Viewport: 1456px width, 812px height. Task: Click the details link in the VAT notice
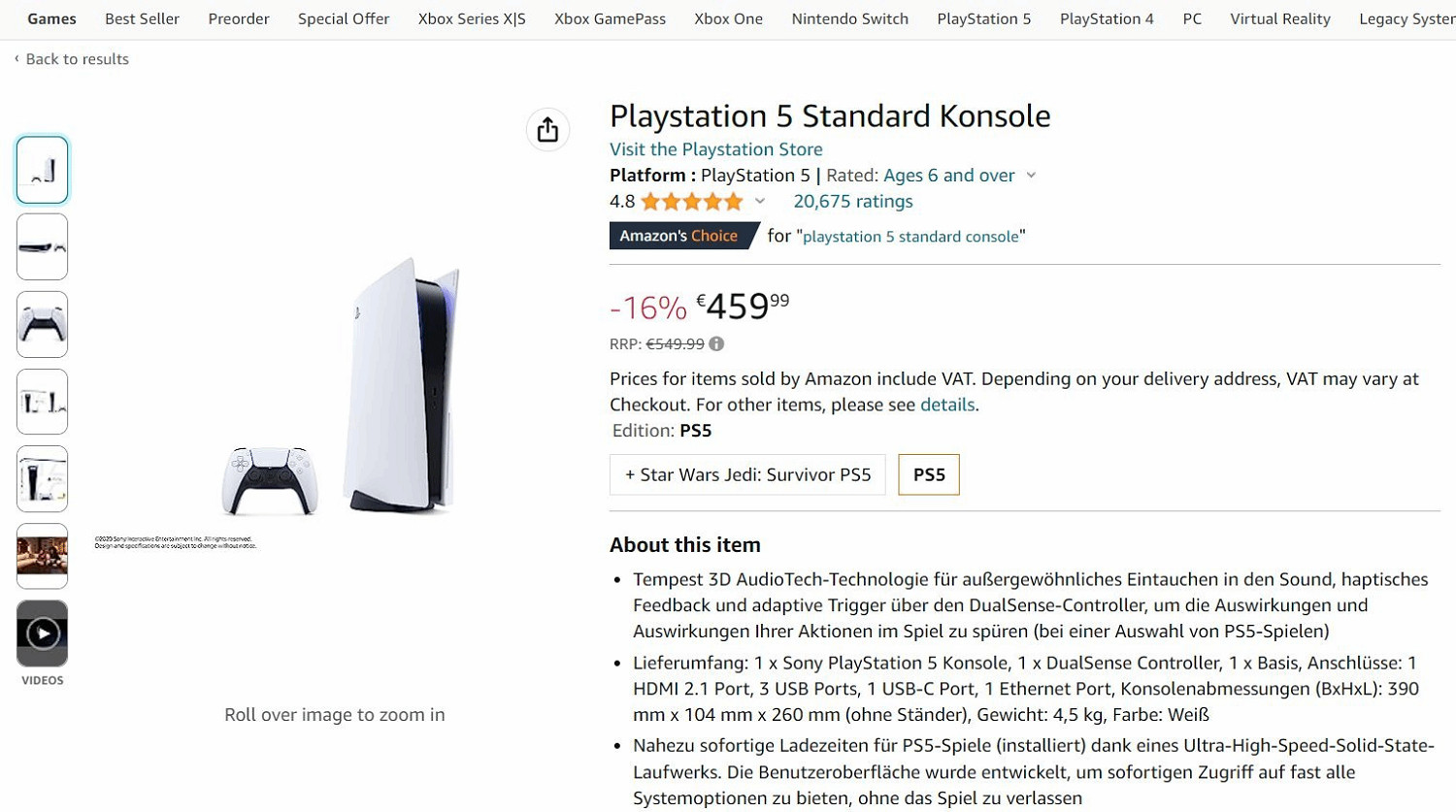tap(947, 405)
